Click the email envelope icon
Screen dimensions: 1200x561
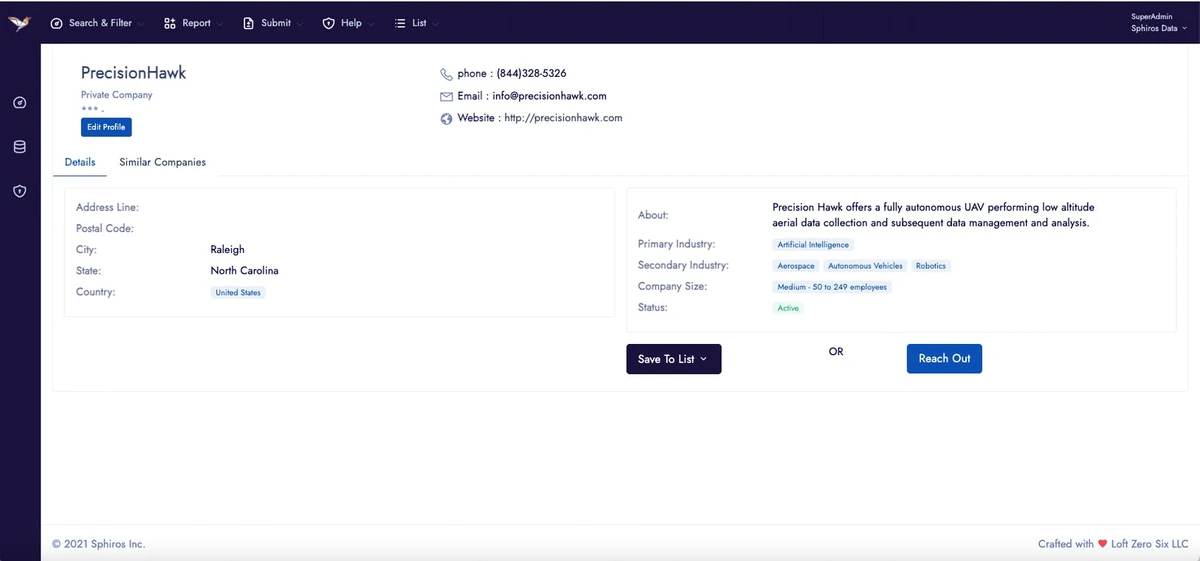pyautogui.click(x=446, y=96)
